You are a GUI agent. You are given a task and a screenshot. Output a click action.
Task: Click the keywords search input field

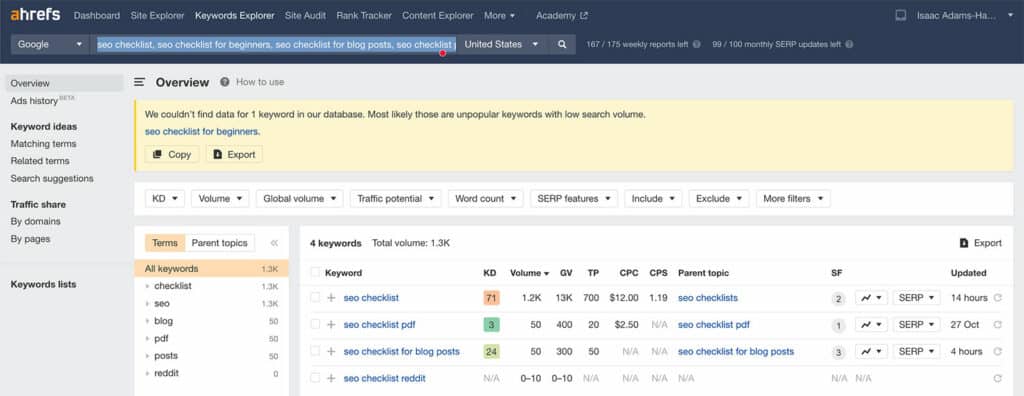click(274, 44)
